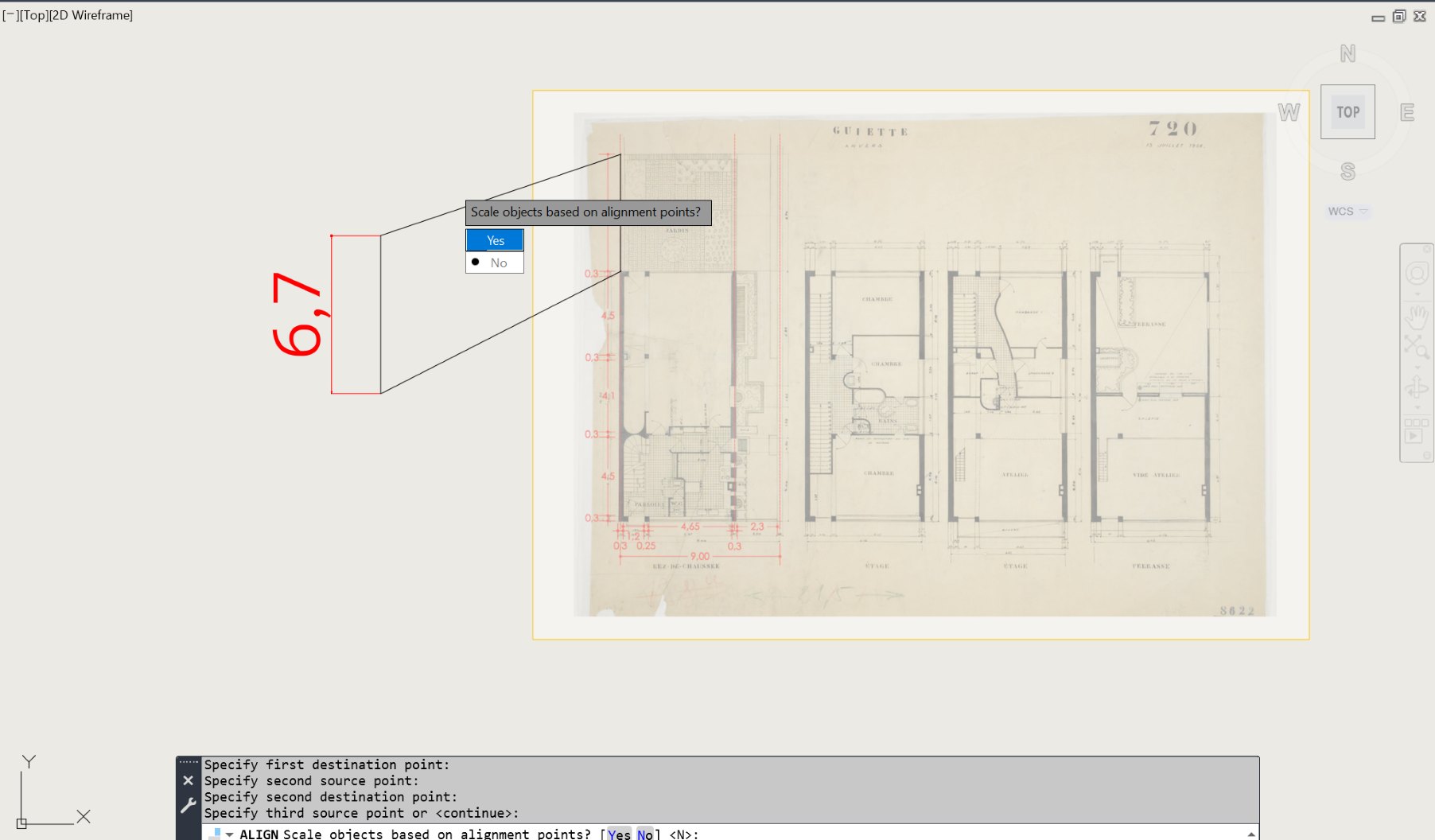Rotate view to West on ViewCube compass
Screen dimensions: 1435x840
point(1289,112)
